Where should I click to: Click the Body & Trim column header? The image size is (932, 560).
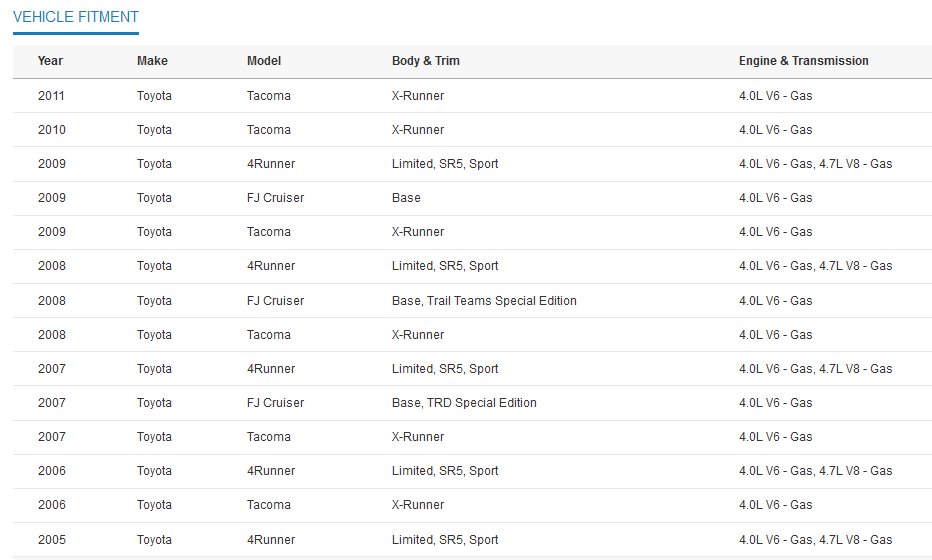(426, 61)
